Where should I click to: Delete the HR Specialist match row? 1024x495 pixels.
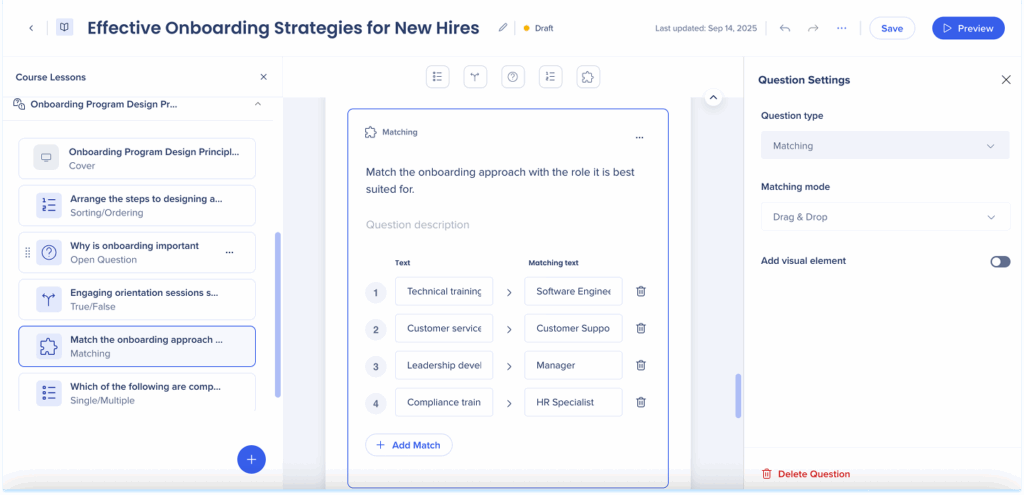(x=641, y=402)
